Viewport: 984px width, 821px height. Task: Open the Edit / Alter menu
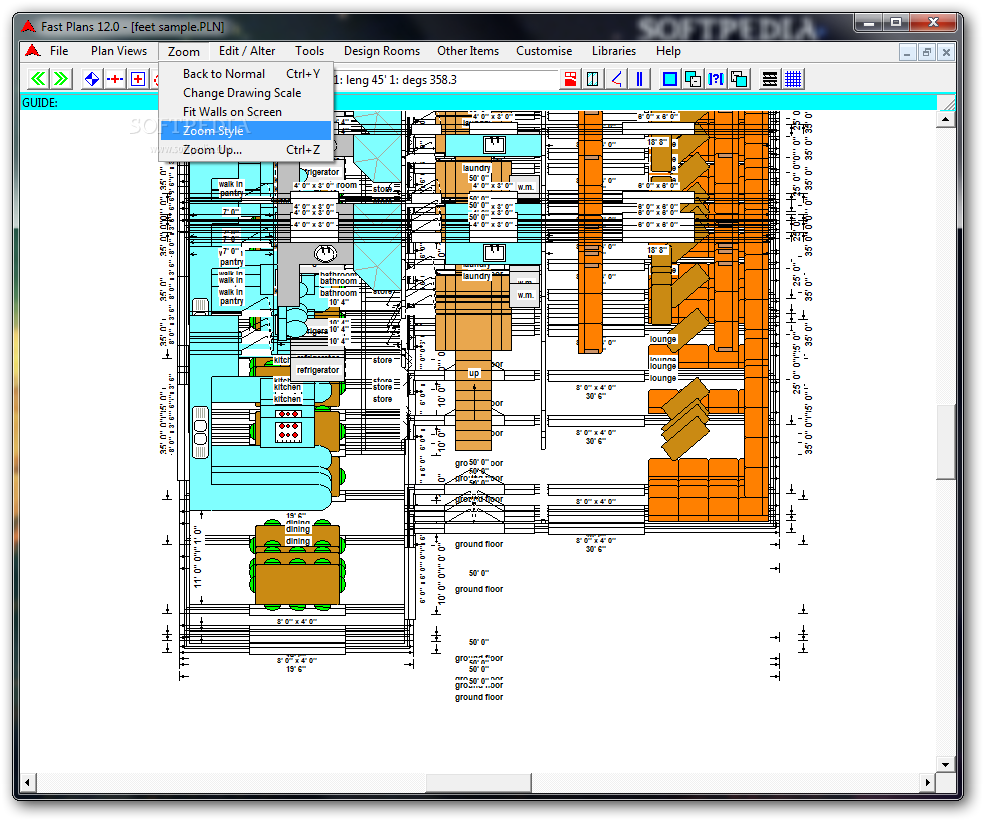click(247, 51)
